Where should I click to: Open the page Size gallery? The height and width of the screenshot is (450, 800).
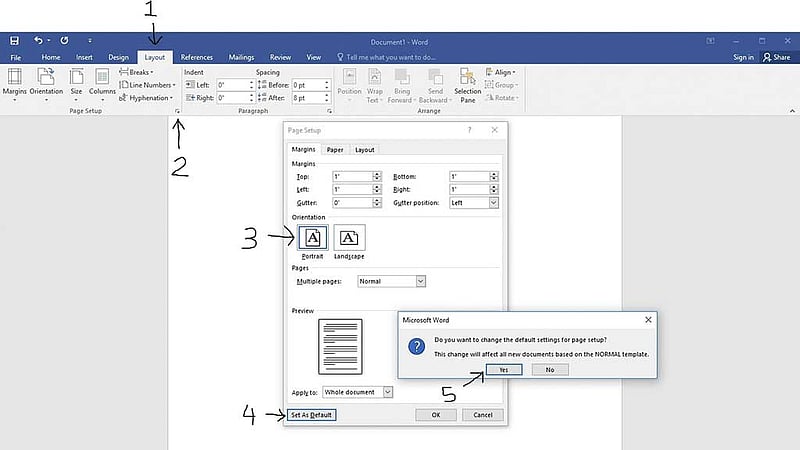coord(77,84)
